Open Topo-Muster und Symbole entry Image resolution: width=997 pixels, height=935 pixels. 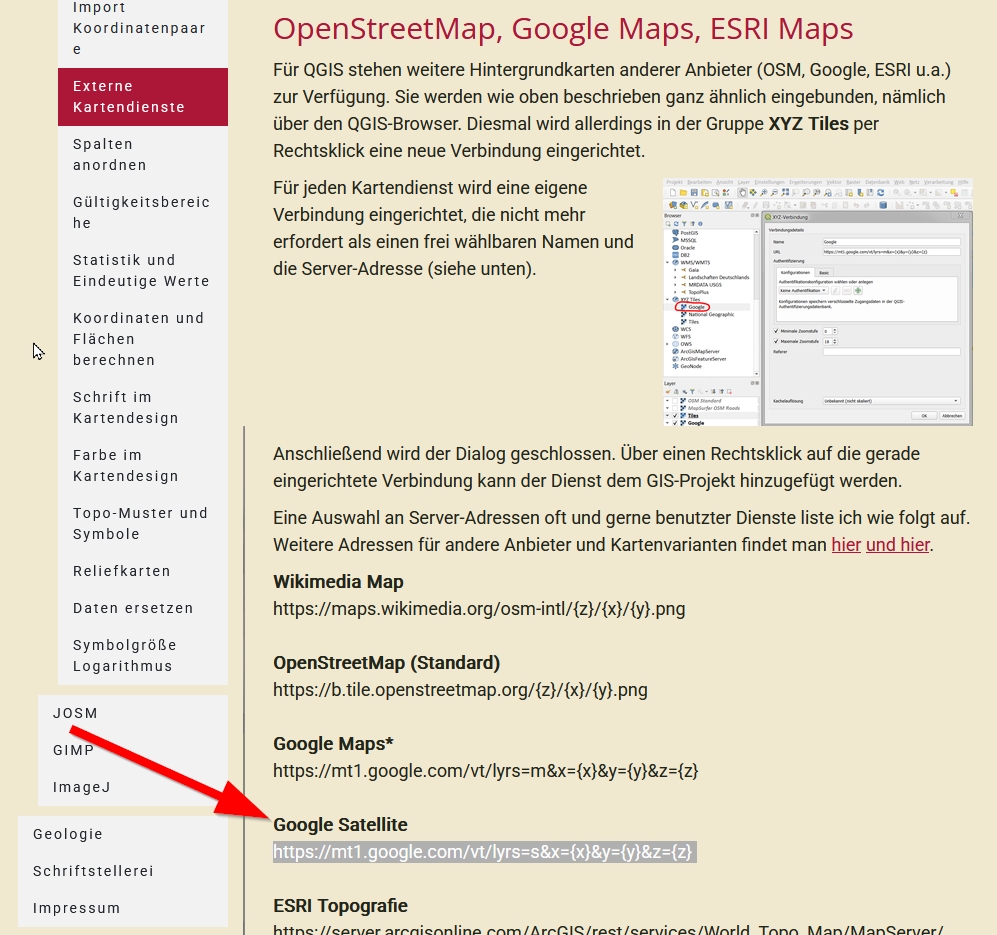142,523
